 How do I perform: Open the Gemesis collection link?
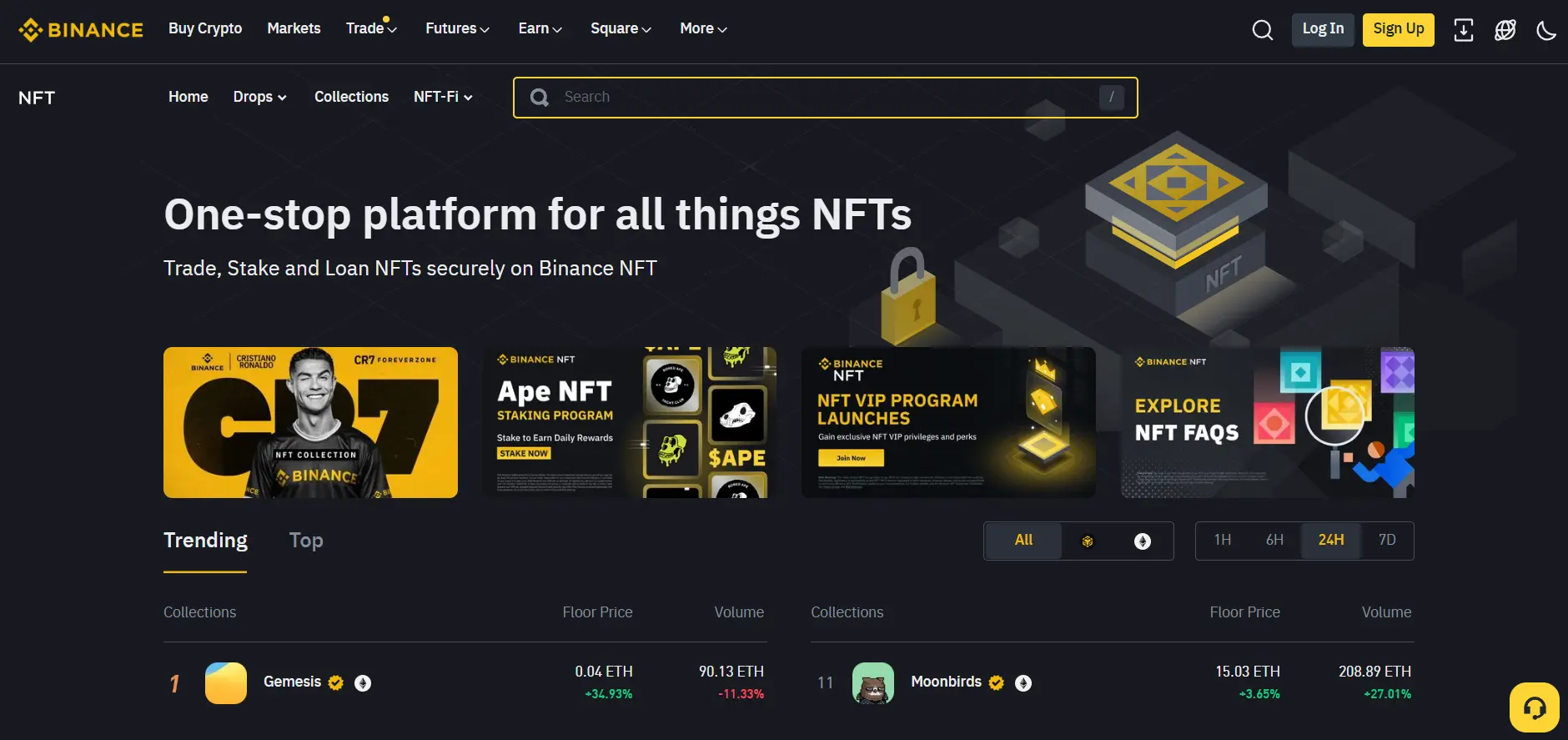tap(292, 682)
